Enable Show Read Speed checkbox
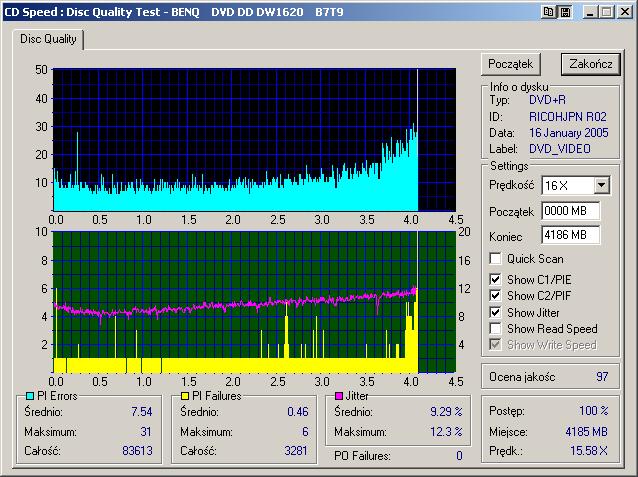Screen dimensions: 638x477 (495, 328)
